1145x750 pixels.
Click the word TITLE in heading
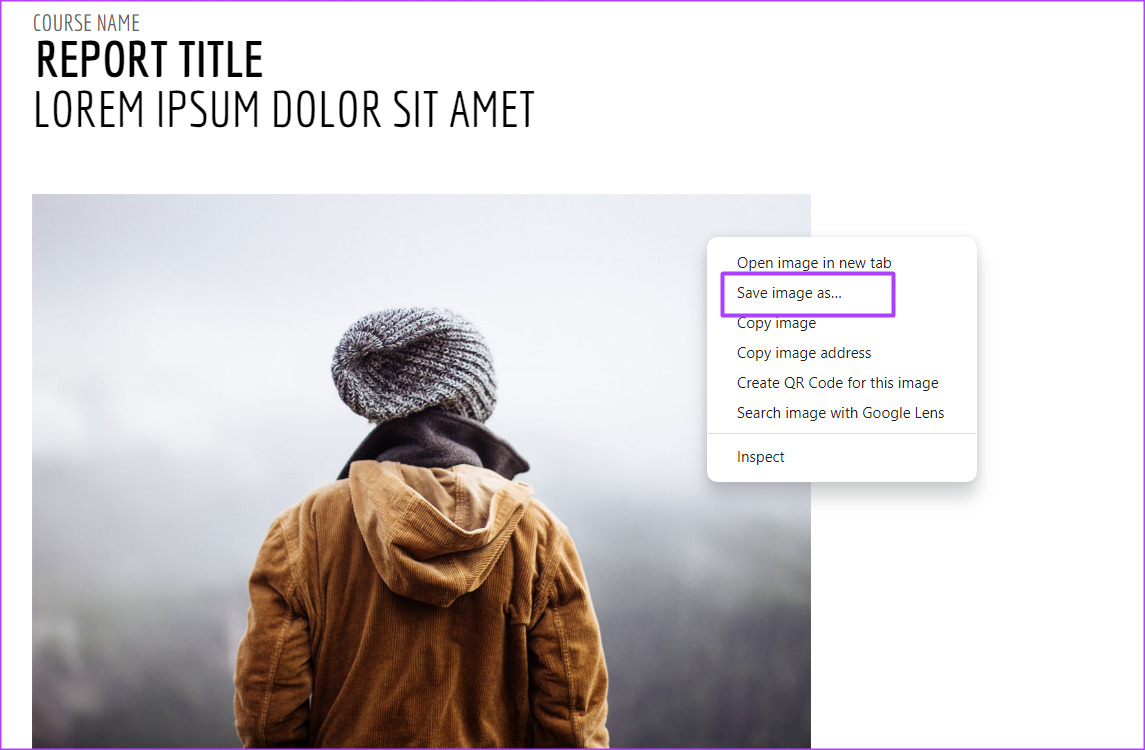221,60
